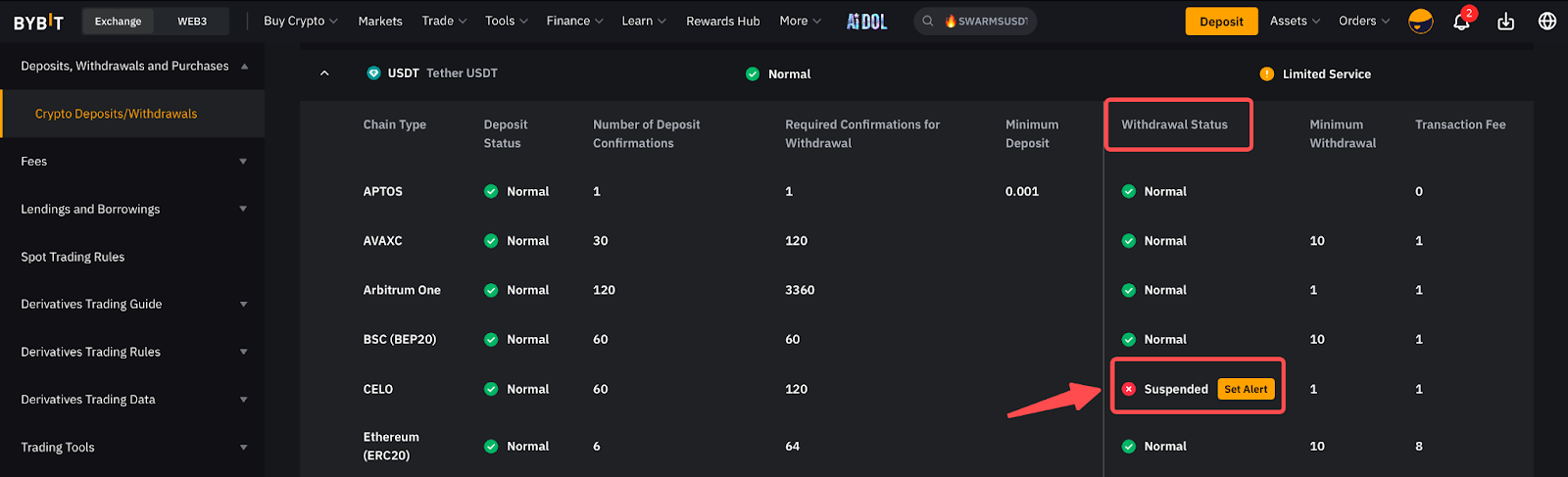Click the AI DOL banner icon
Image resolution: width=1568 pixels, height=477 pixels.
(866, 22)
